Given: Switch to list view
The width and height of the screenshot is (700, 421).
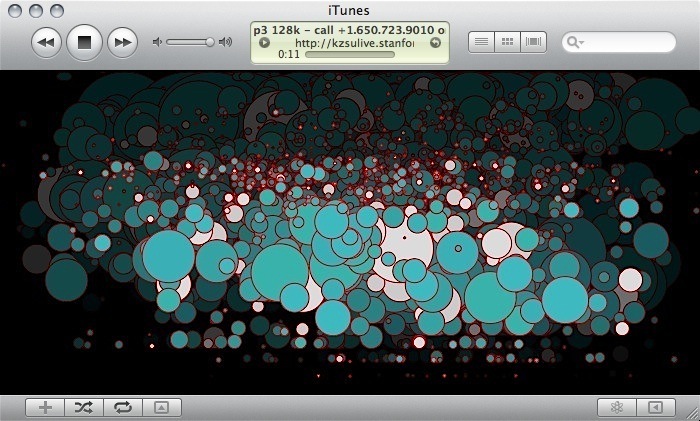Looking at the screenshot, I should click(x=481, y=42).
